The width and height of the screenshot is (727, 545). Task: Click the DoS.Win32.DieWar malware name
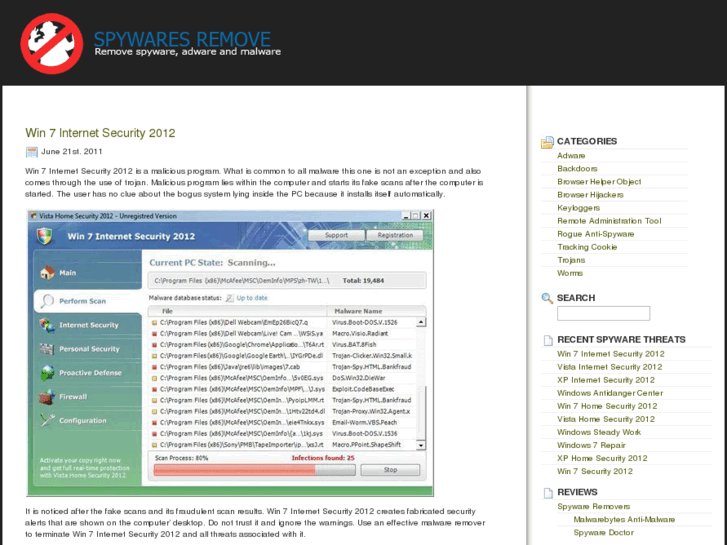tap(358, 378)
